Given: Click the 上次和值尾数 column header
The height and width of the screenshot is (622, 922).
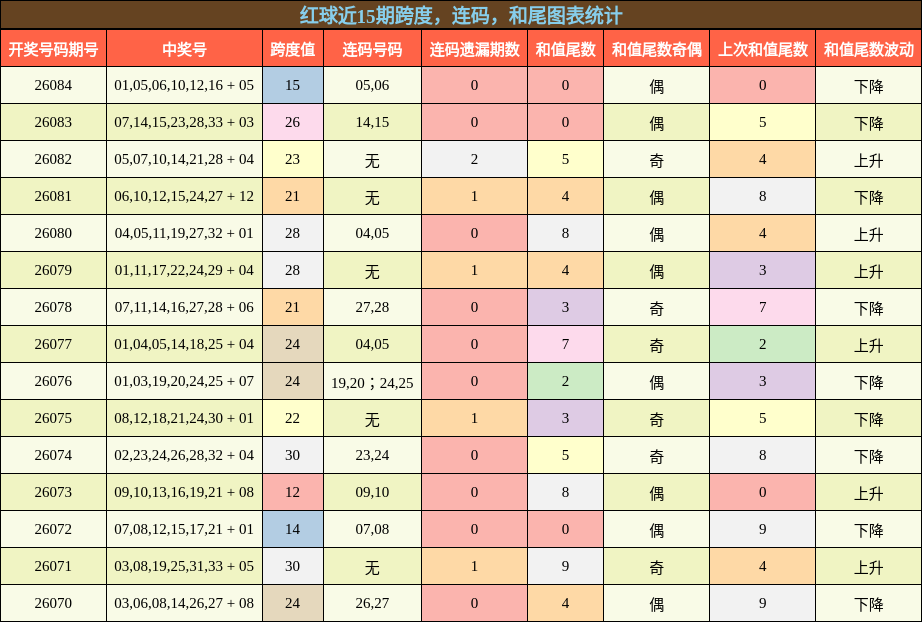Looking at the screenshot, I should [x=763, y=49].
